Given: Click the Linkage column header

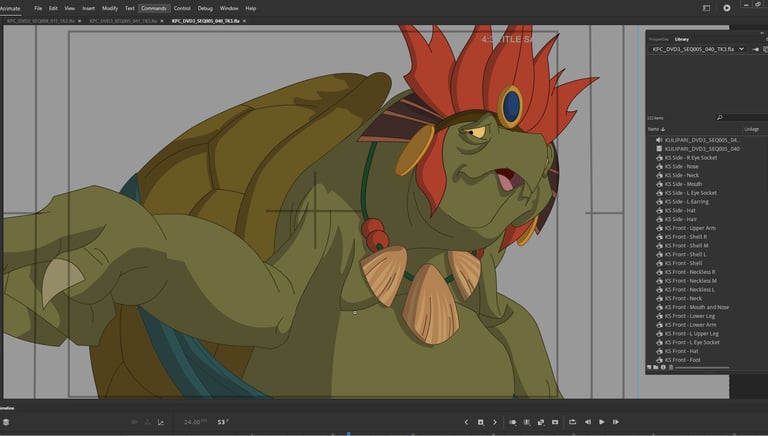Looking at the screenshot, I should pos(751,129).
